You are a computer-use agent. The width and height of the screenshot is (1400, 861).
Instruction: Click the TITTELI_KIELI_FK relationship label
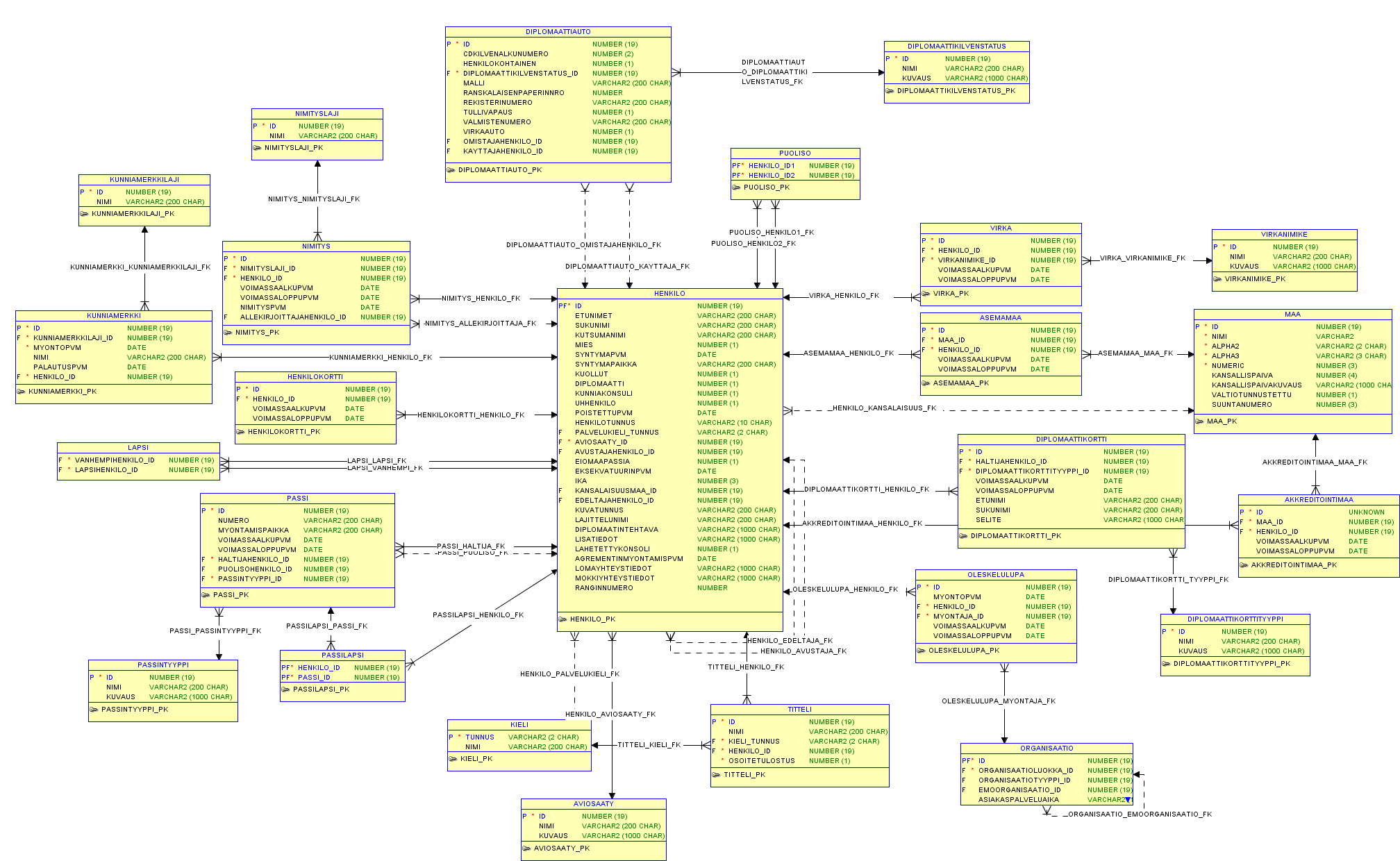point(649,745)
